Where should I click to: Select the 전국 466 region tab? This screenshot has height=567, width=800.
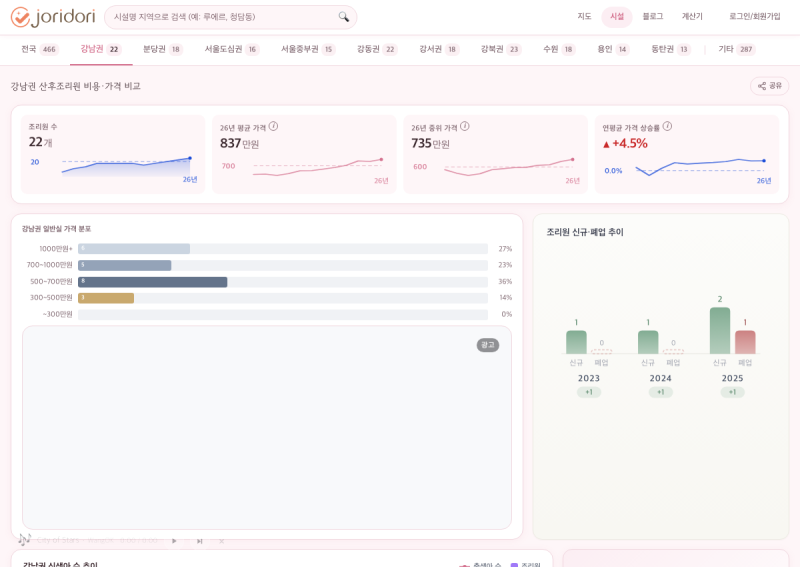pos(40,49)
